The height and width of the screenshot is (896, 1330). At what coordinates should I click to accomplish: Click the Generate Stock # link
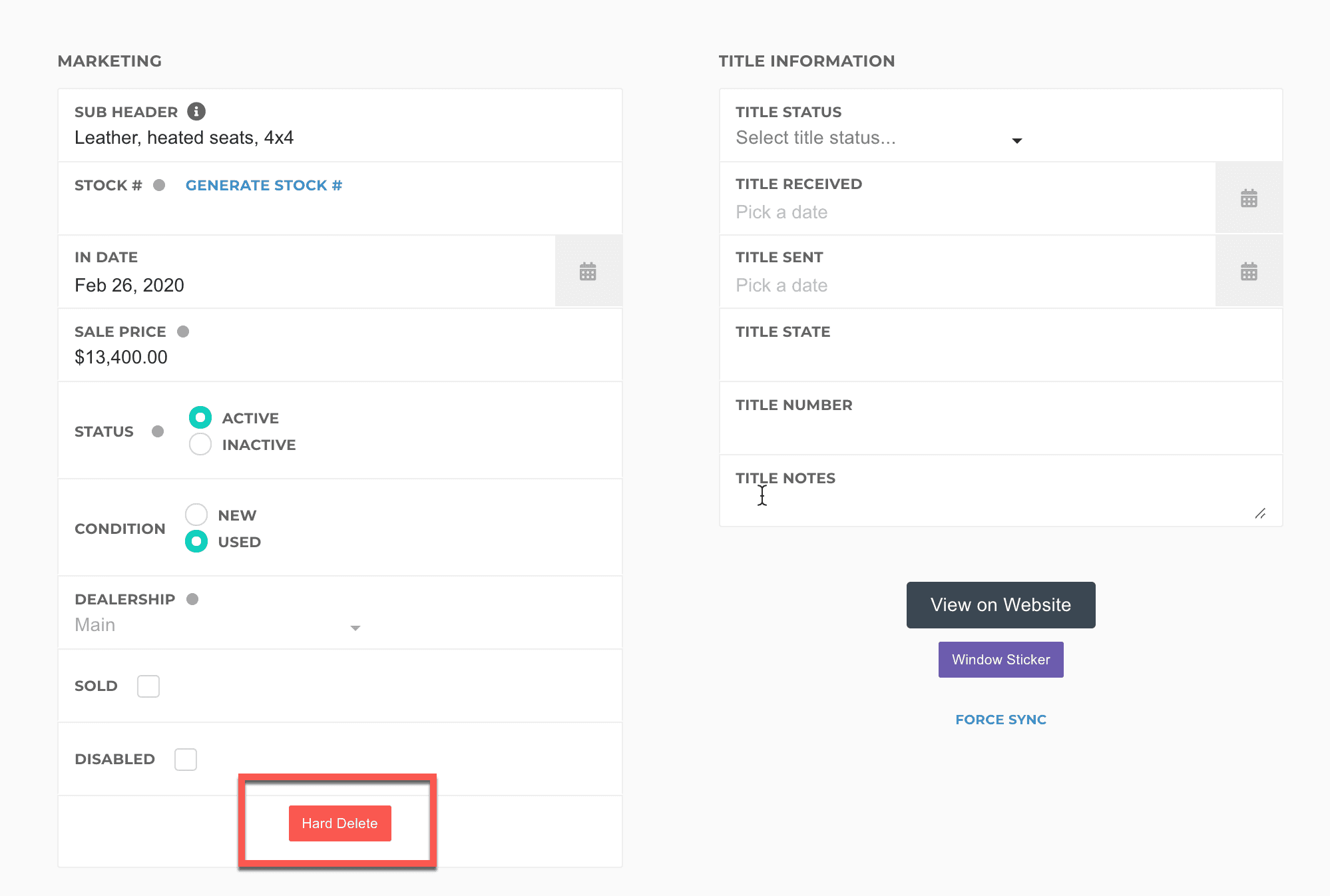264,185
